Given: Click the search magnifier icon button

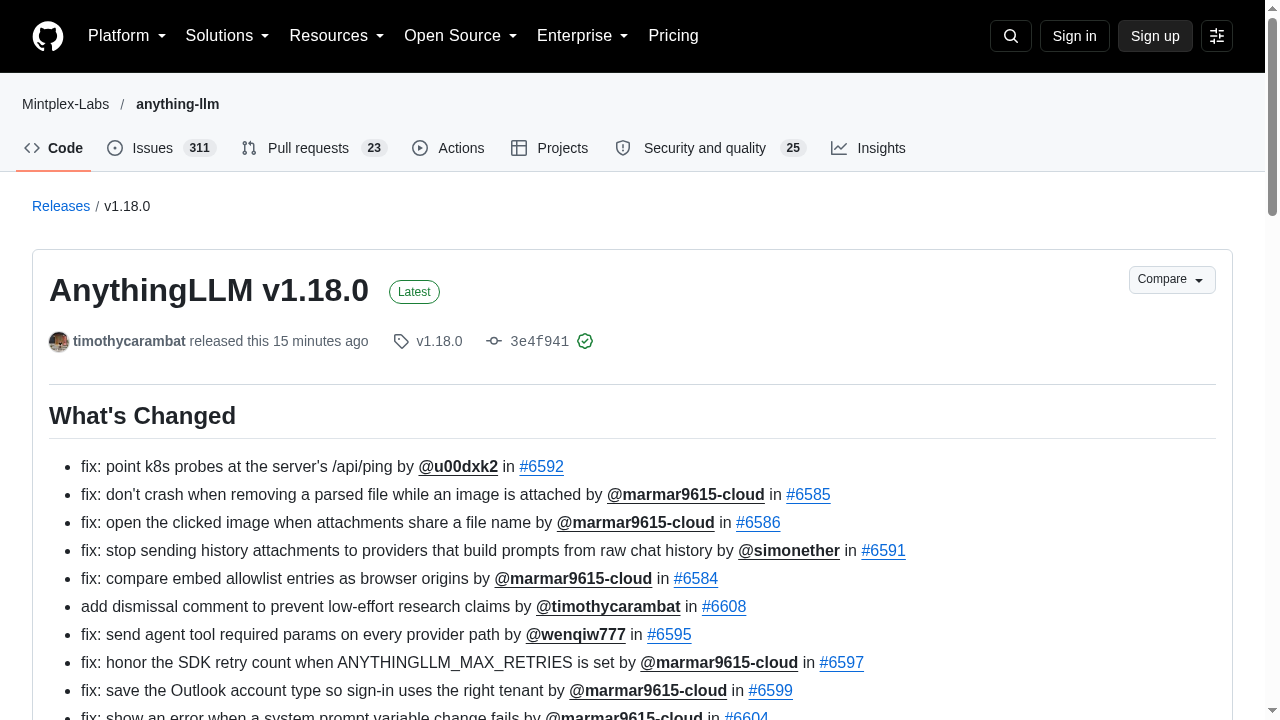Looking at the screenshot, I should click(1011, 36).
